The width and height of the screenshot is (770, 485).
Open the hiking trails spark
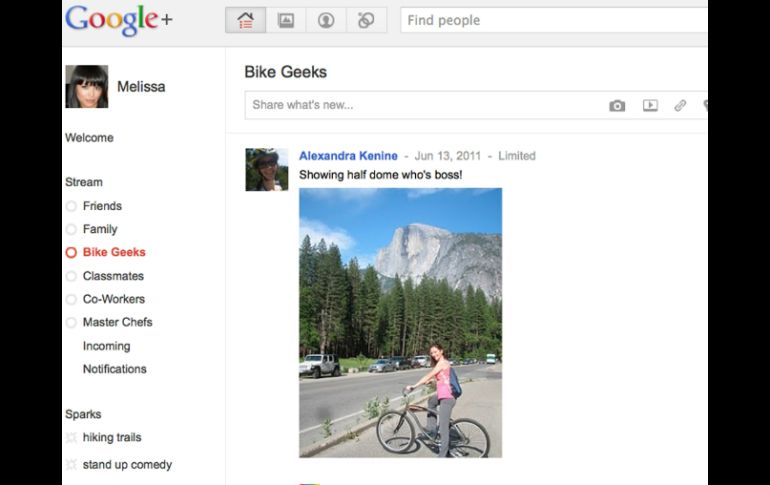(112, 437)
